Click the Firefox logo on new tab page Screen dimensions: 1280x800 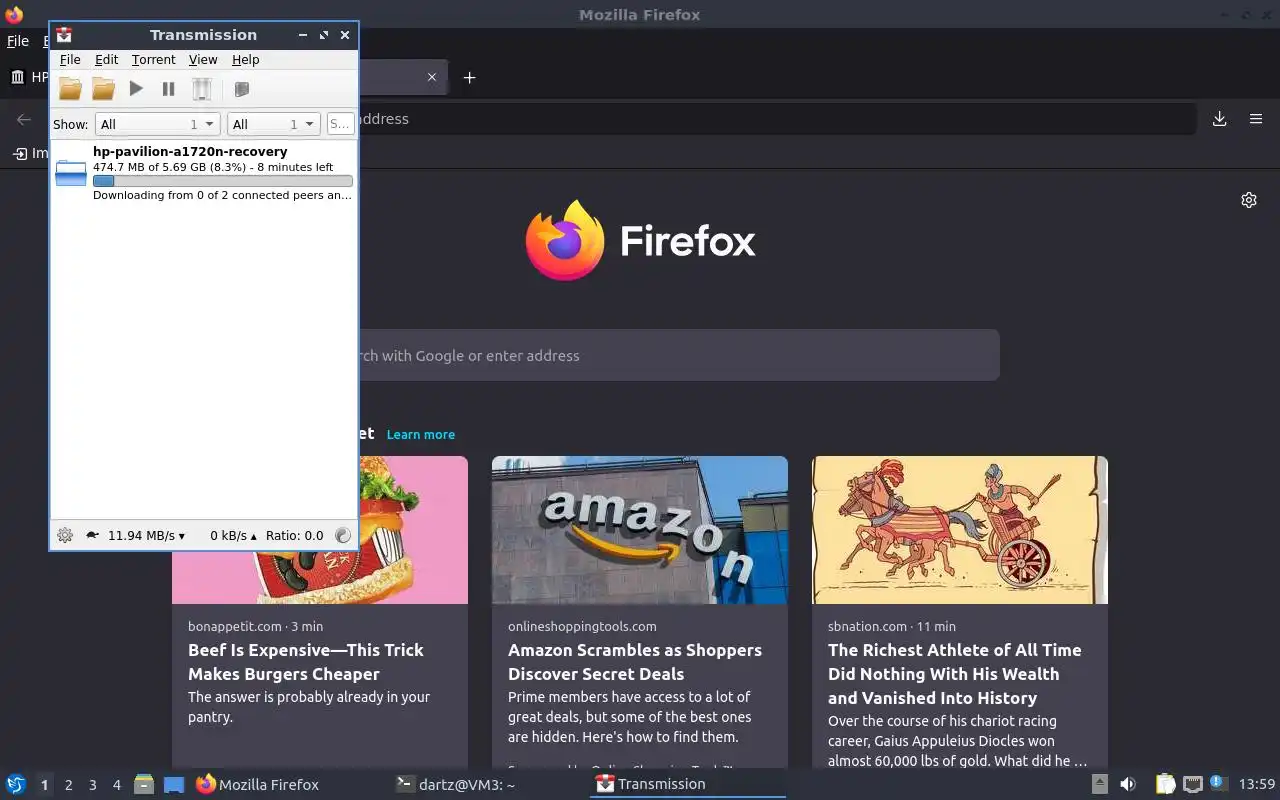coord(565,241)
